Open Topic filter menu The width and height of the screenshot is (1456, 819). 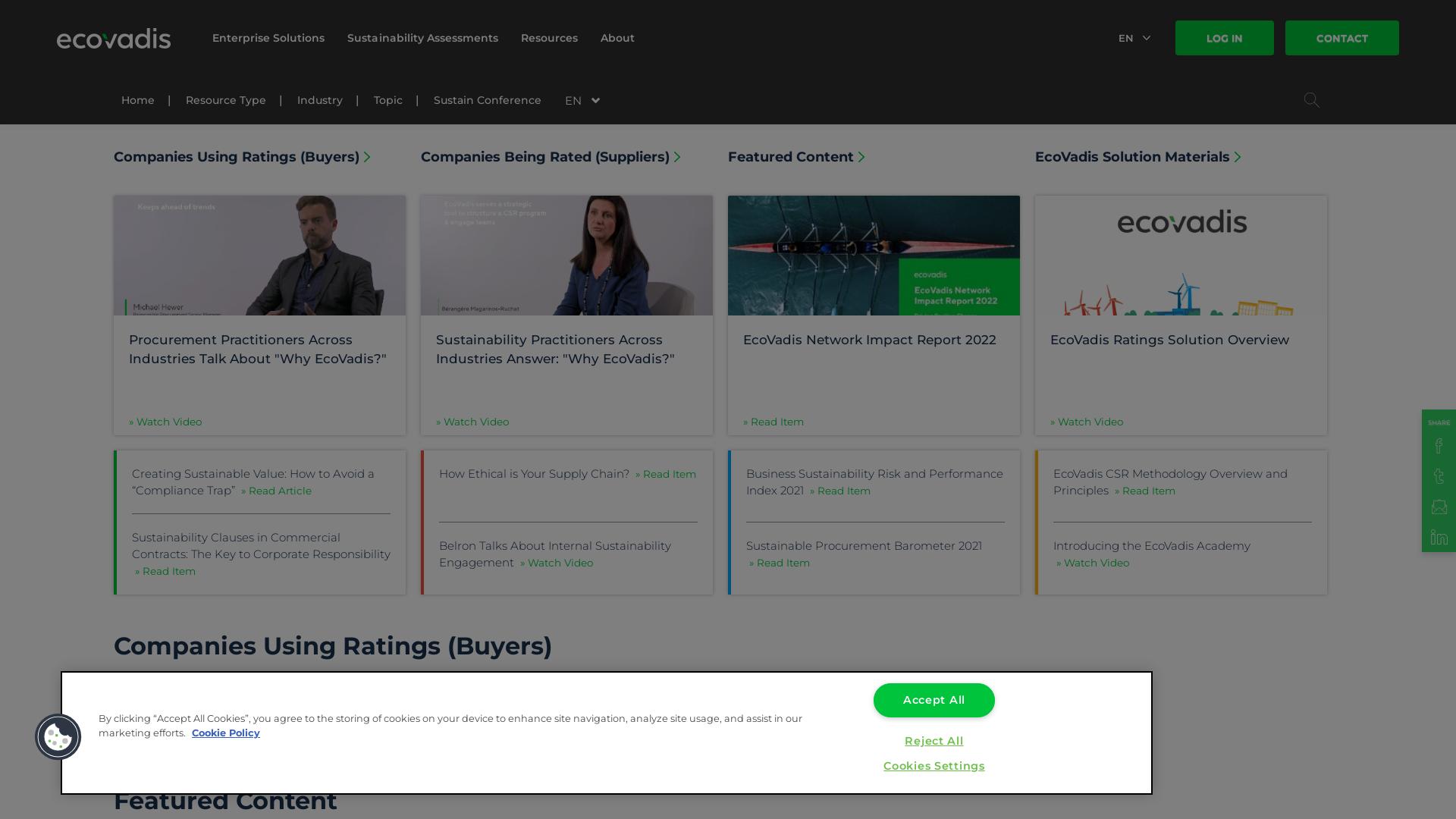coord(388,100)
